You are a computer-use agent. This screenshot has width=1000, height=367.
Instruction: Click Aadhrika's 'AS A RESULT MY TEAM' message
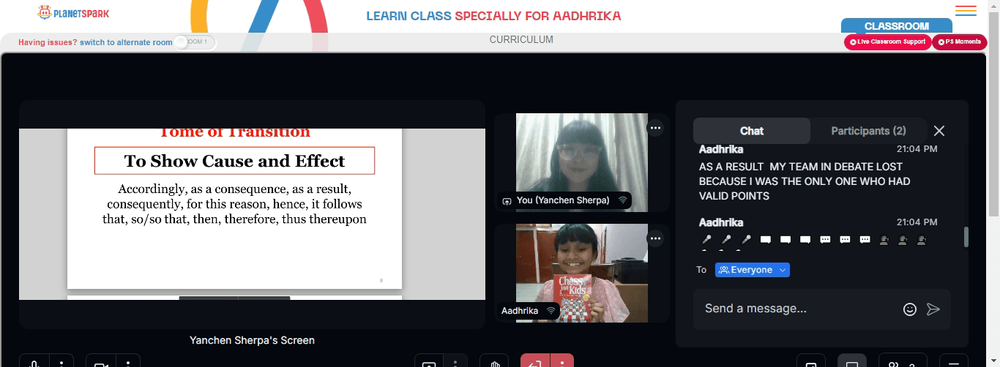tap(805, 181)
